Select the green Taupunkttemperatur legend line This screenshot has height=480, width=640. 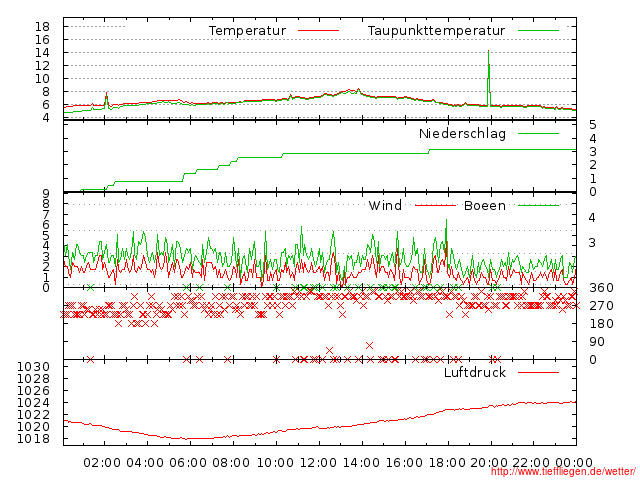[538, 31]
